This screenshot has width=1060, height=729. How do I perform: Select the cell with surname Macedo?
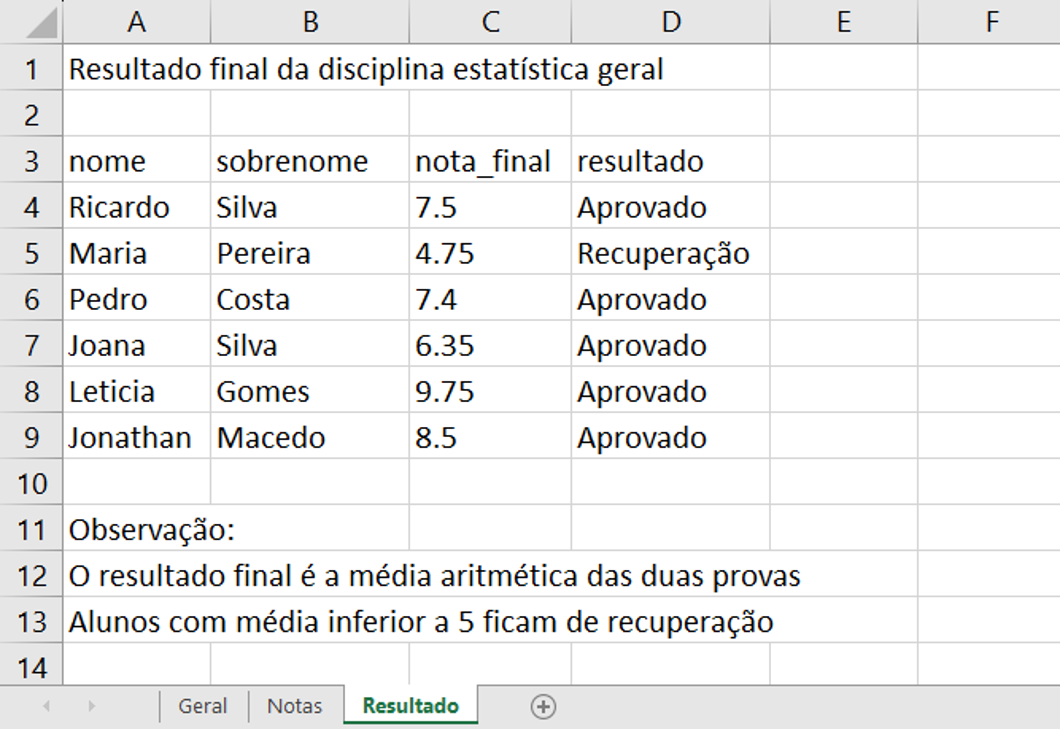click(310, 438)
